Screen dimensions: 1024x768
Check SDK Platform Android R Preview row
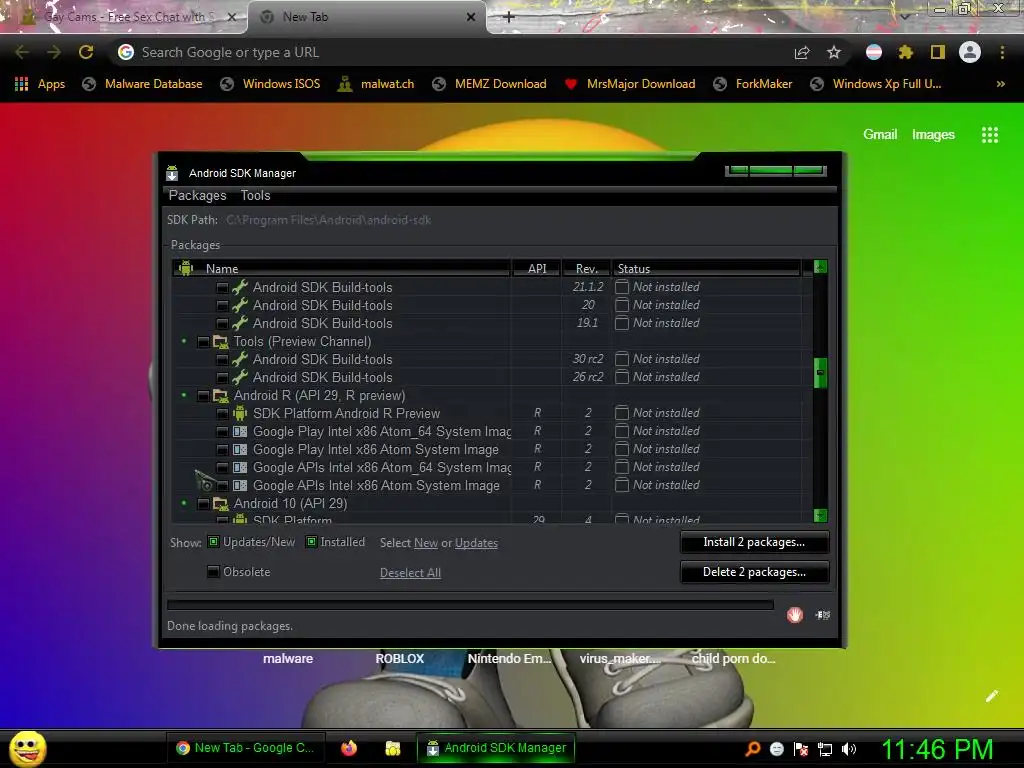pos(223,413)
